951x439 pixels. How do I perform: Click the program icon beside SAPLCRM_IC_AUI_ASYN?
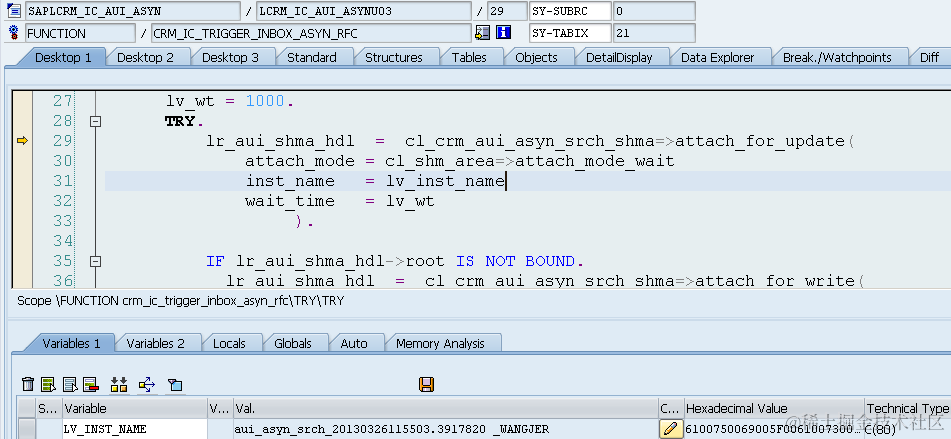click(x=13, y=10)
